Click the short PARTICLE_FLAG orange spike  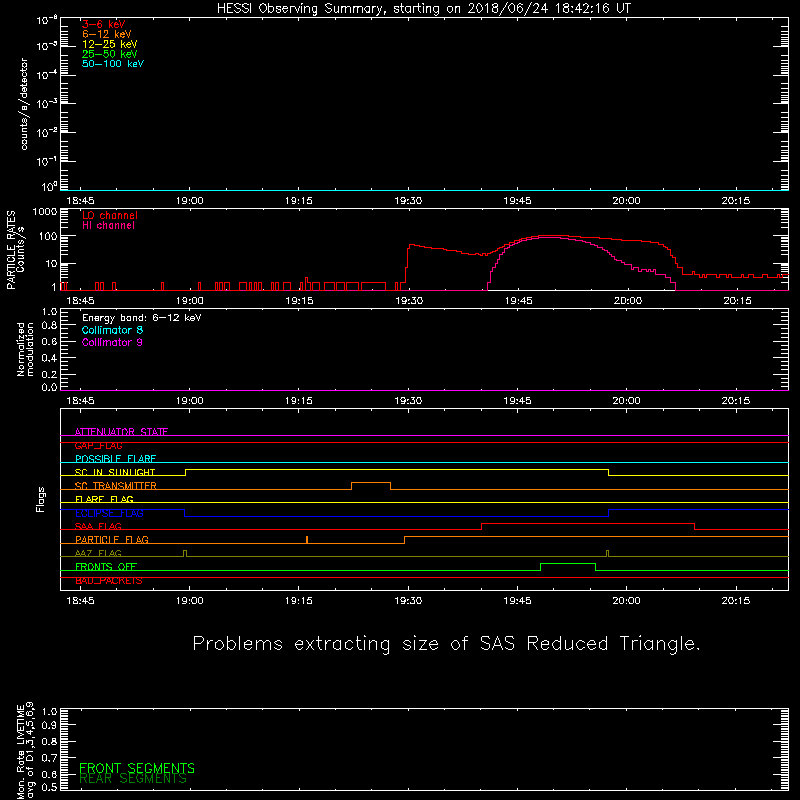coord(307,539)
